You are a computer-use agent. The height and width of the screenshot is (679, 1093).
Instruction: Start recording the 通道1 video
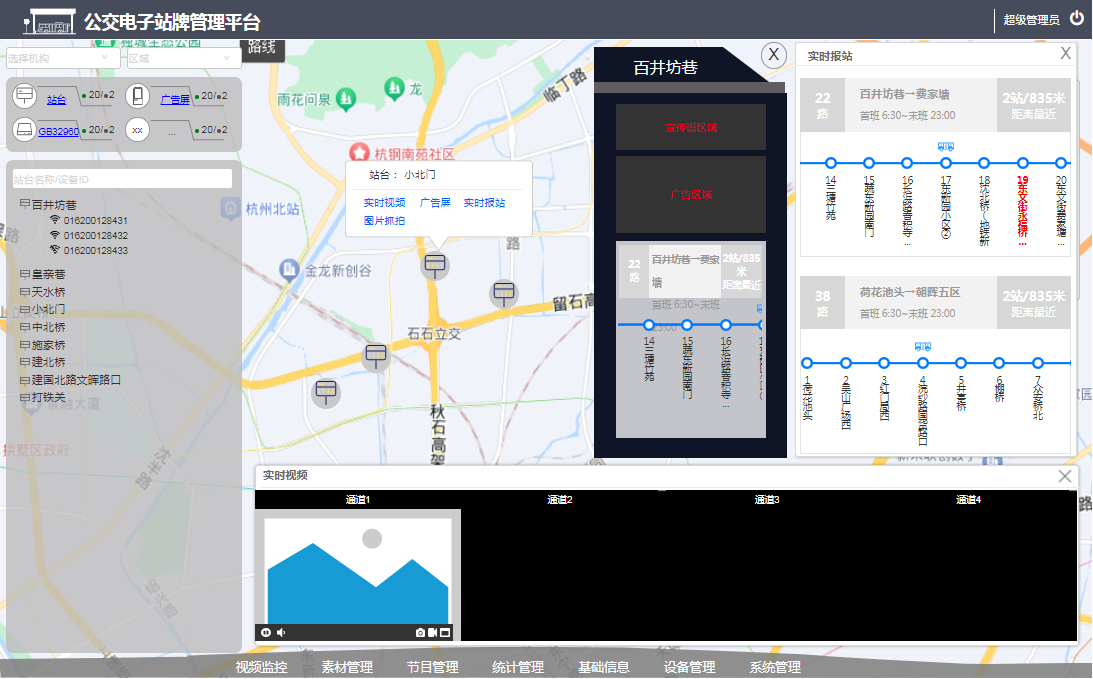click(432, 632)
